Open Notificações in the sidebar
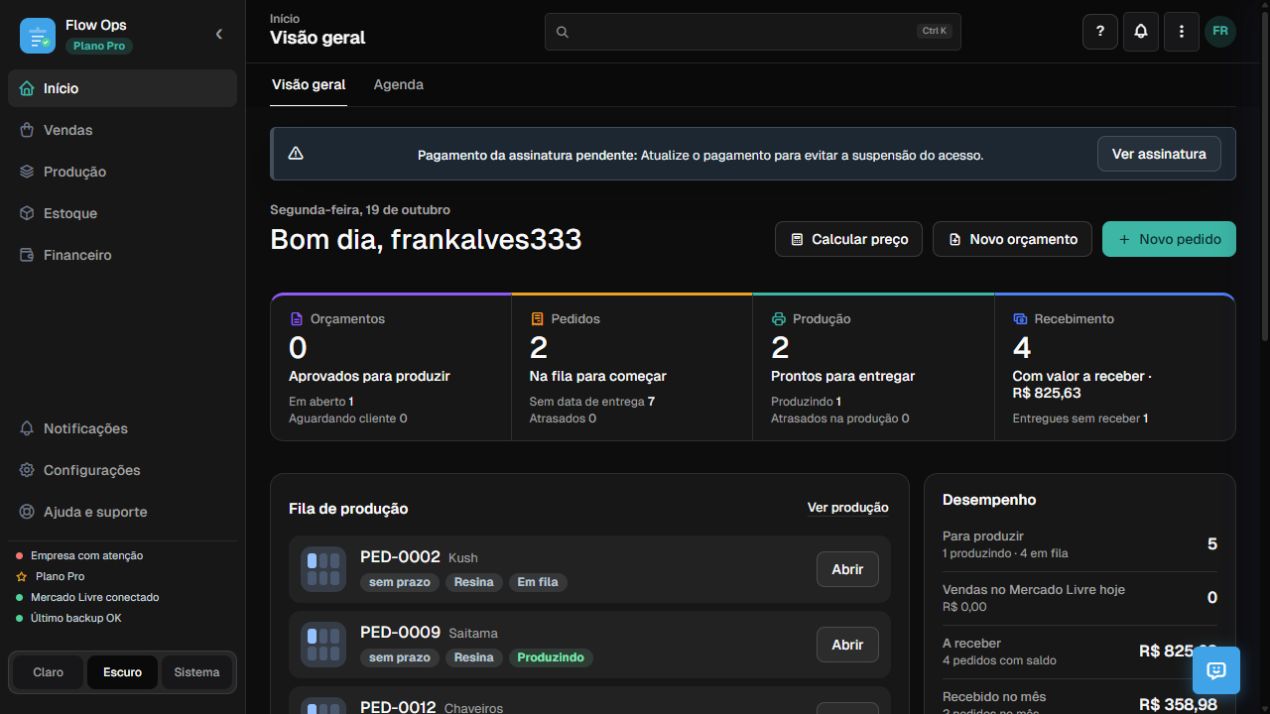The image size is (1270, 714). coord(123,428)
